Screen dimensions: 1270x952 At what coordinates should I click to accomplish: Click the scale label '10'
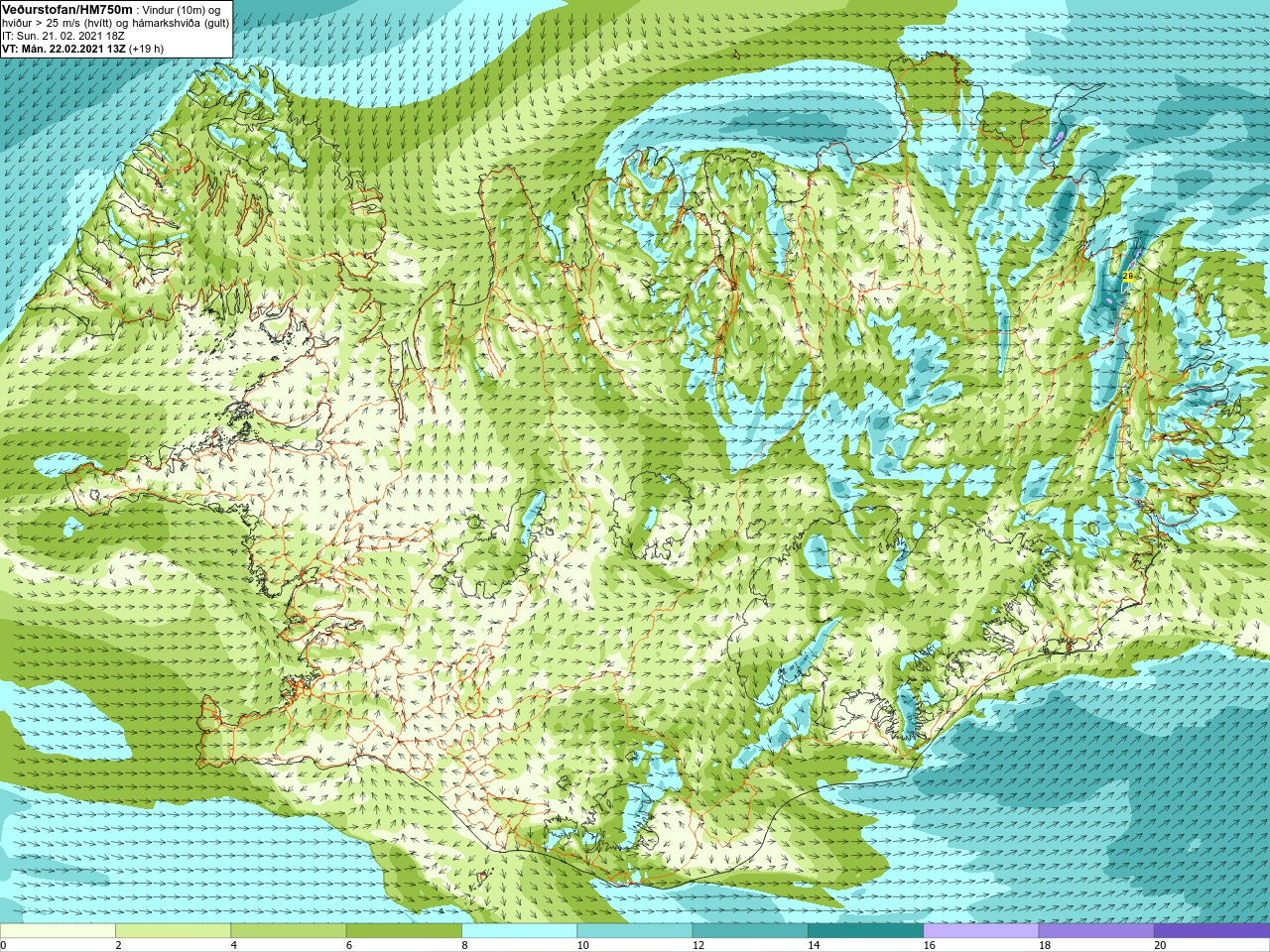582,945
